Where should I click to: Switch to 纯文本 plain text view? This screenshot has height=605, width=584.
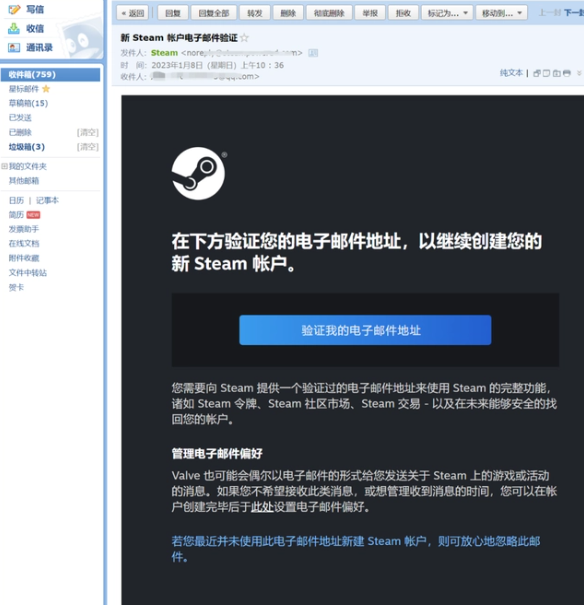[511, 73]
